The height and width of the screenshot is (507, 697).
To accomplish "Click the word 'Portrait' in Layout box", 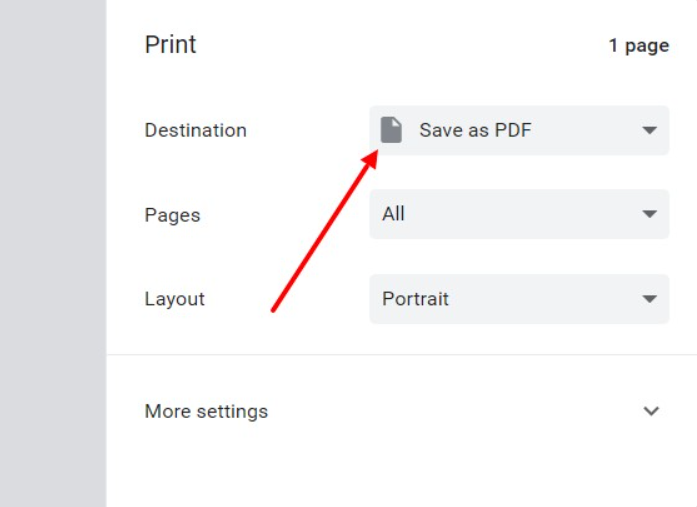I will click(x=415, y=299).
